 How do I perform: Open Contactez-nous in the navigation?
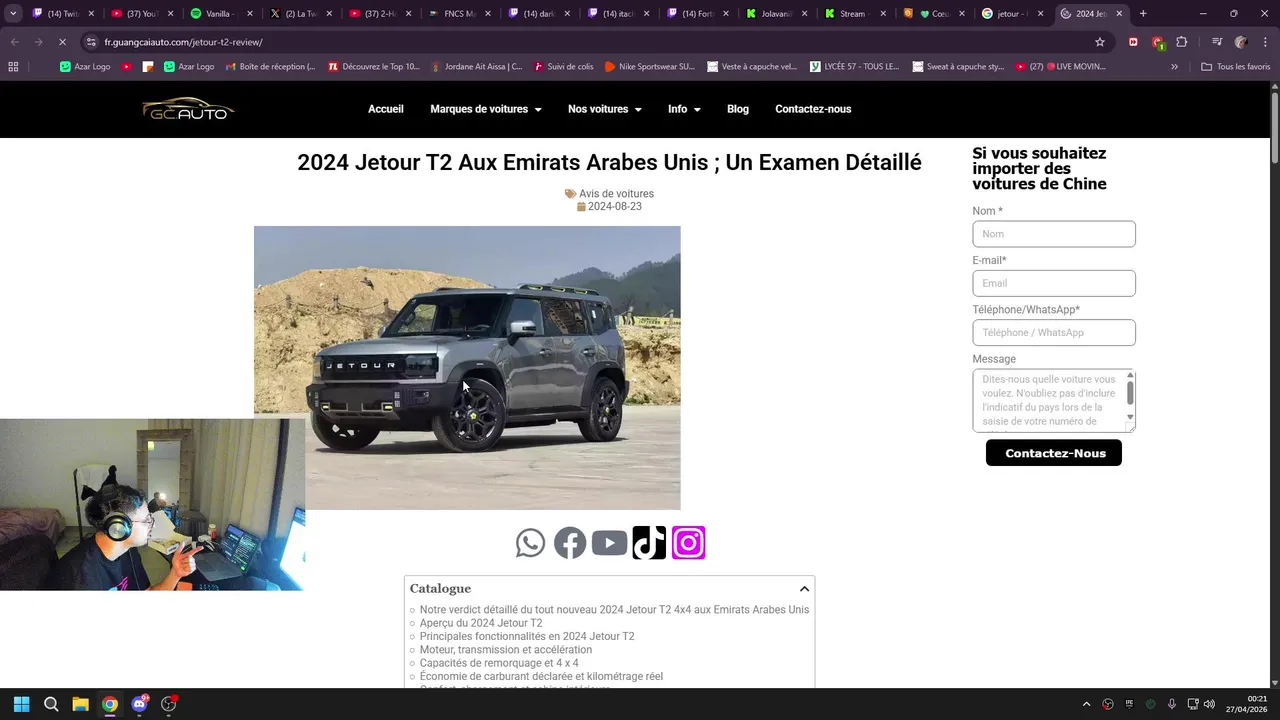coord(813,109)
